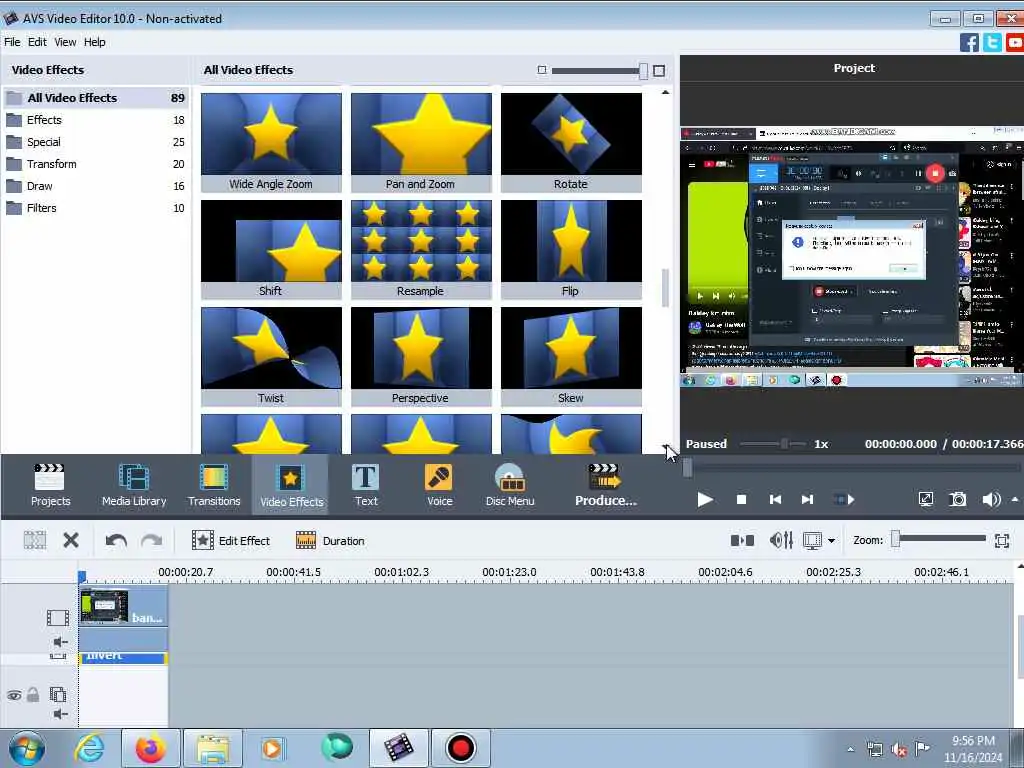This screenshot has width=1024, height=768.
Task: Stop the preview playback
Action: [x=741, y=500]
